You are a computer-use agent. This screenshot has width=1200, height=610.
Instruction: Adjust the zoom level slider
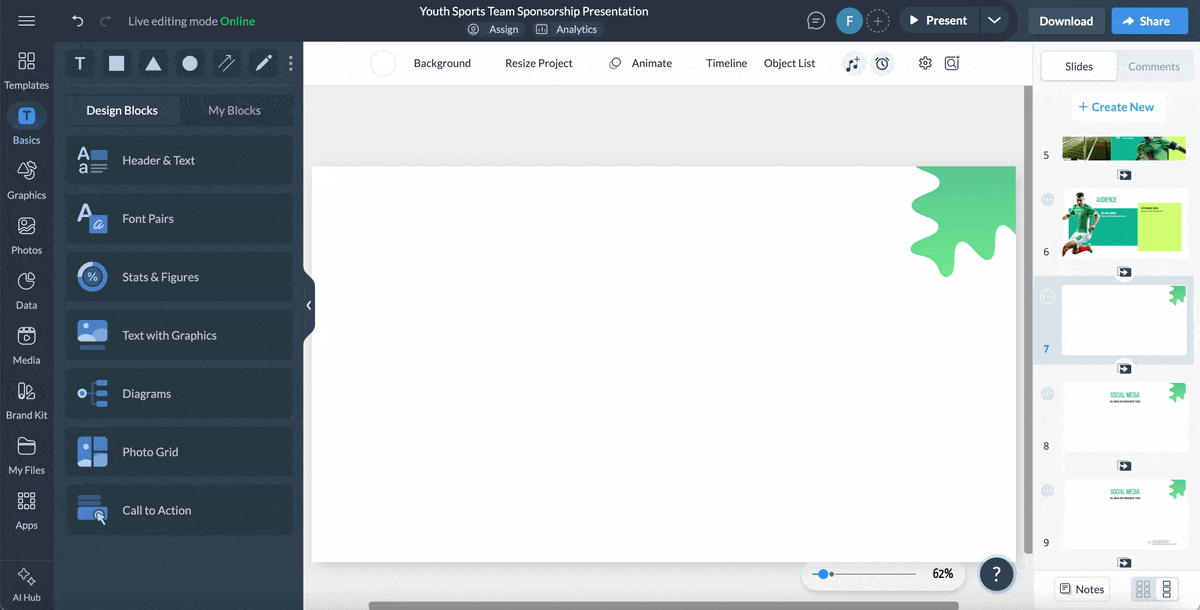(x=825, y=574)
